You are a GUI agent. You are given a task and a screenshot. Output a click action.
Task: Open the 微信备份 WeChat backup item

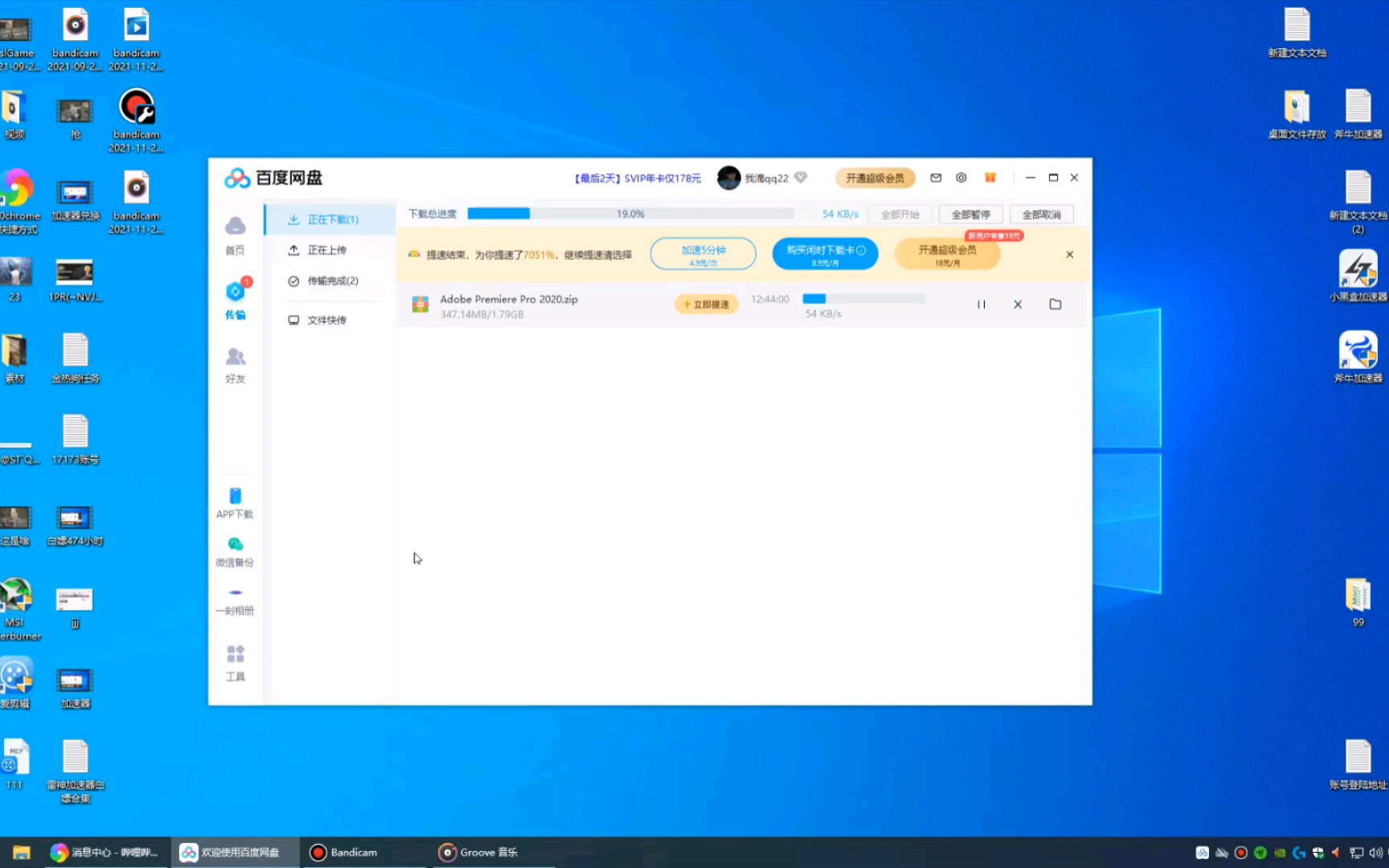click(x=235, y=551)
